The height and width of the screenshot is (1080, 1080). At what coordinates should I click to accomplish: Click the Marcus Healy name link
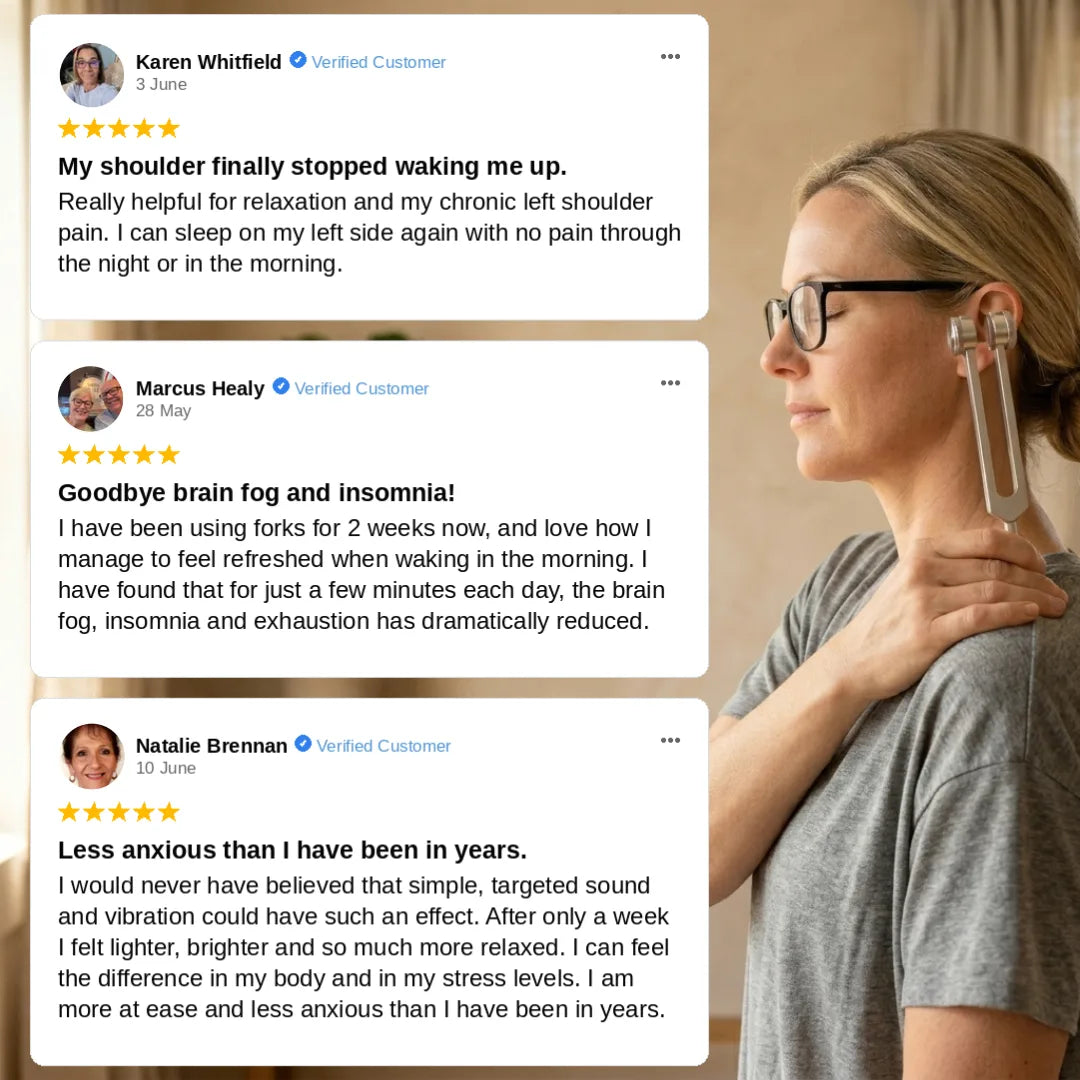(200, 388)
